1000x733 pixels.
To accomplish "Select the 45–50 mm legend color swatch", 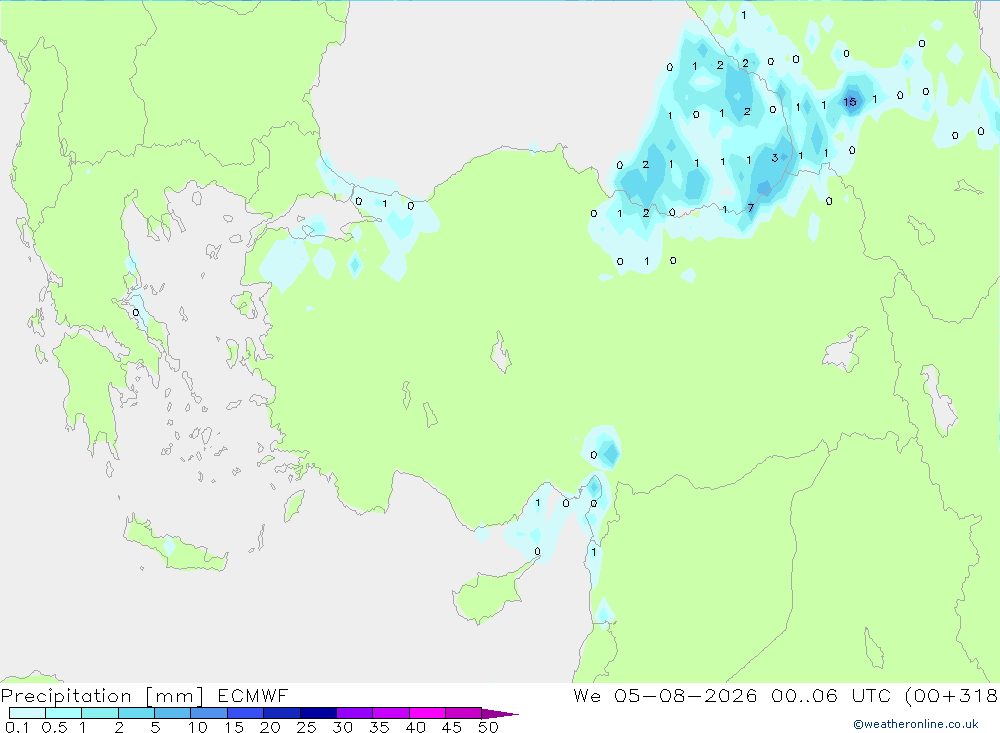I will pos(463,713).
